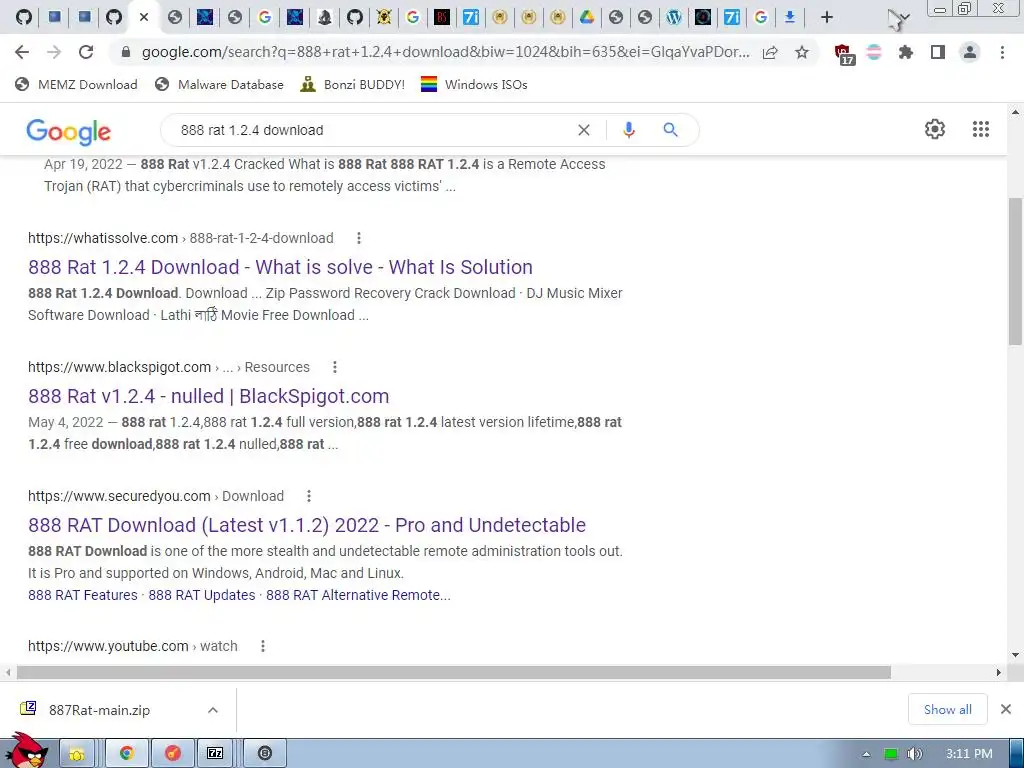This screenshot has width=1024, height=768.
Task: Open a new tab with the plus button
Action: tap(827, 18)
